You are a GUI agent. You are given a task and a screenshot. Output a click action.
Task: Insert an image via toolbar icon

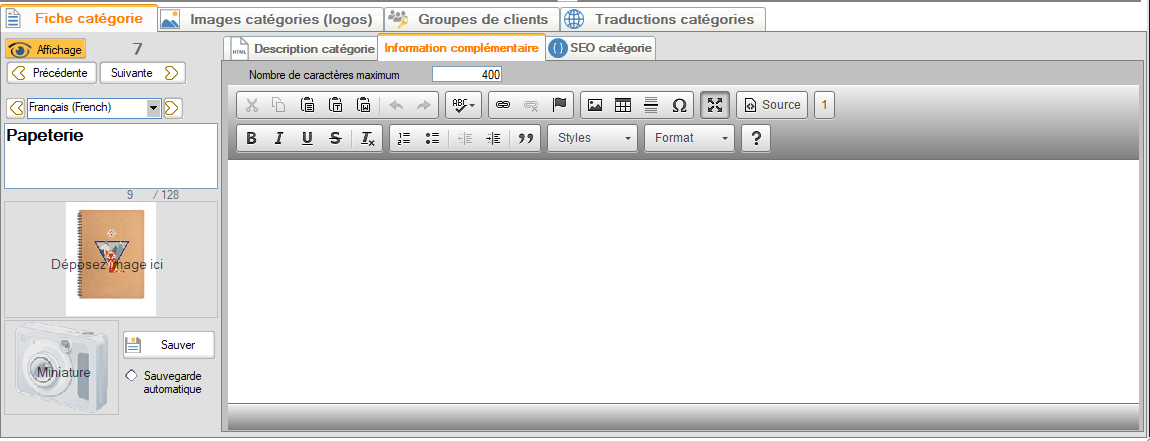point(595,105)
